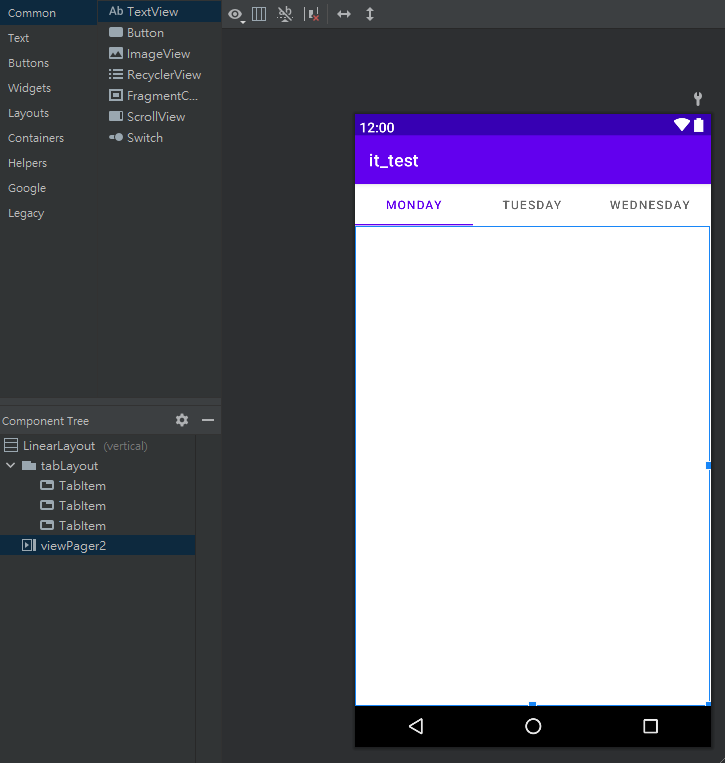Collapse the tabLayout tree node
Image resolution: width=725 pixels, height=763 pixels.
tap(10, 466)
